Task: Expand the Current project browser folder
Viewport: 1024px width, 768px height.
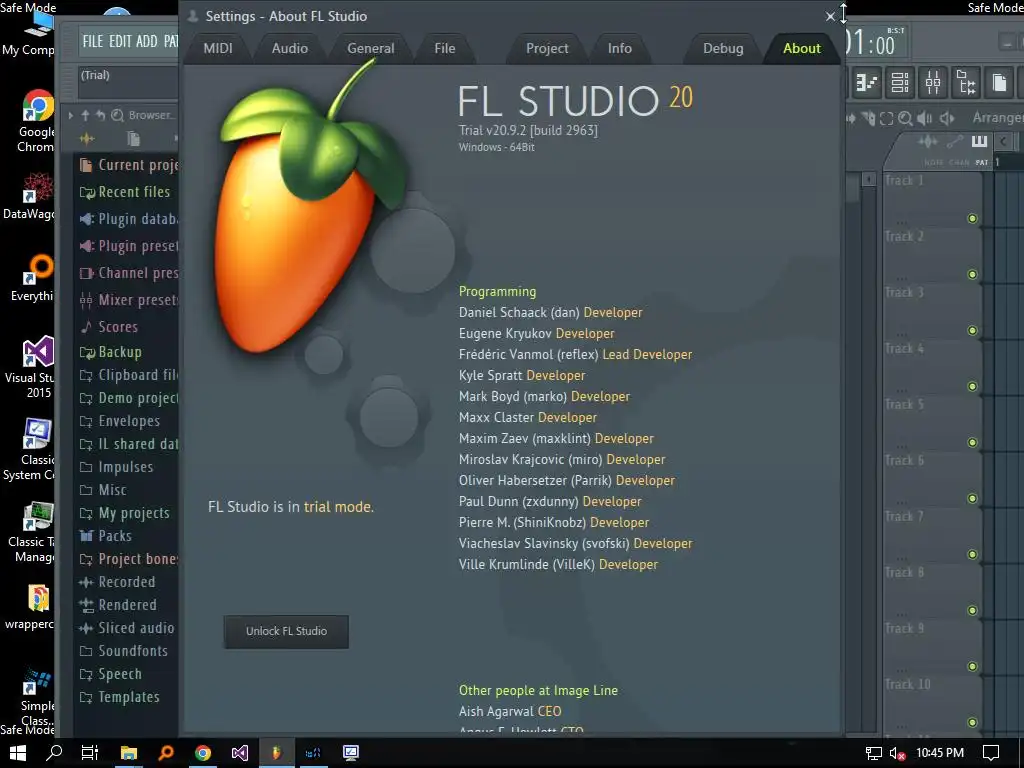Action: tap(128, 165)
